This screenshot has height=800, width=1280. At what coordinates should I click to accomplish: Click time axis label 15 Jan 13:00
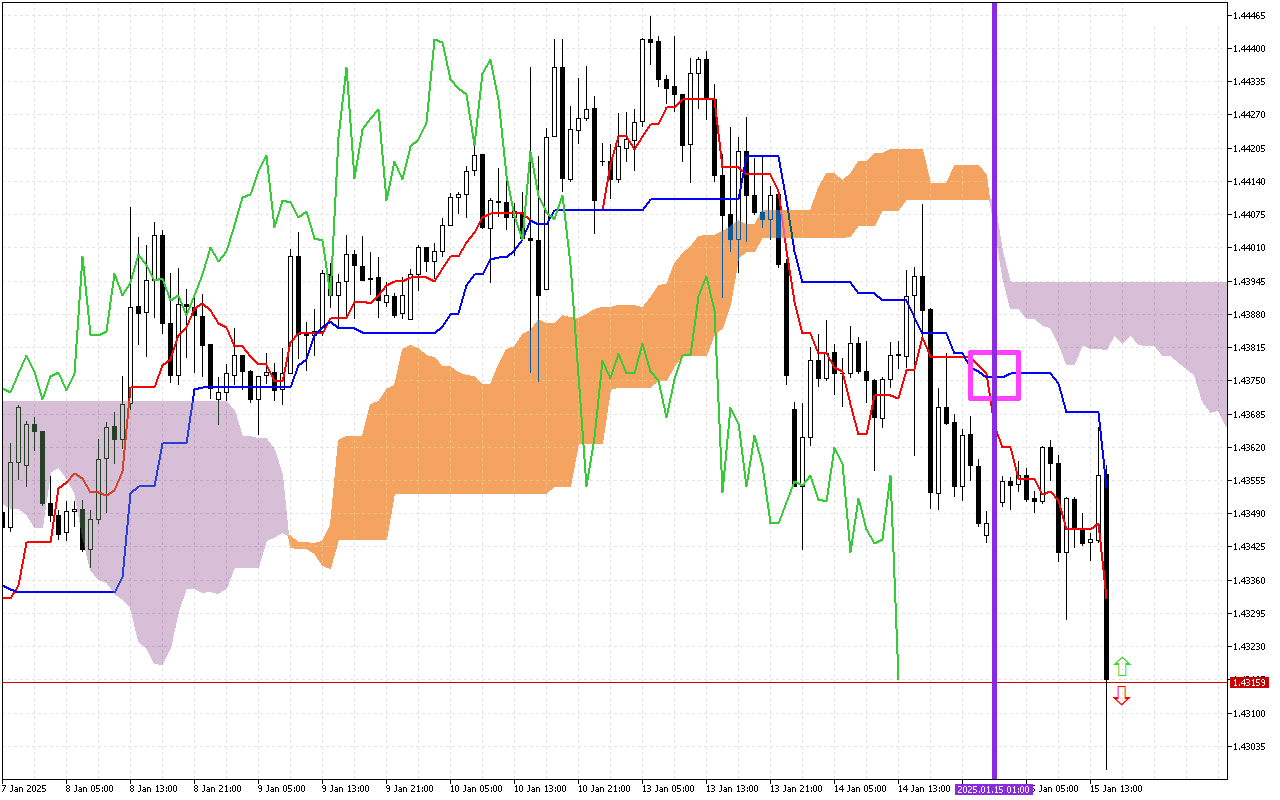pos(1116,789)
